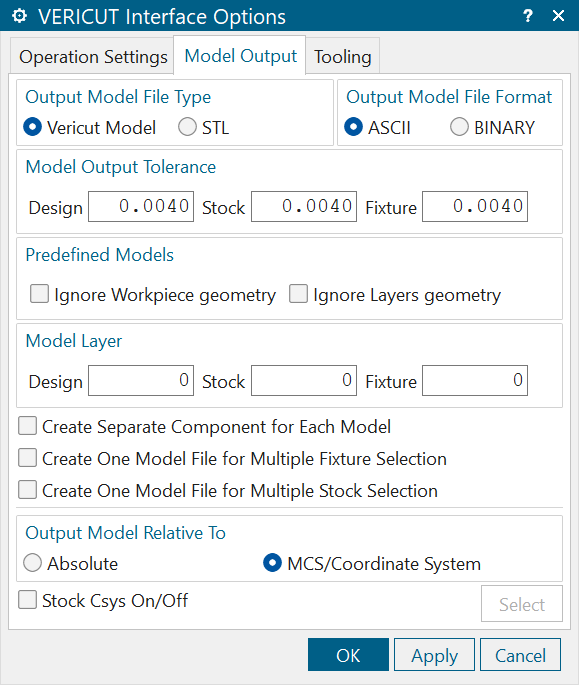Open the Tooling tab
The width and height of the screenshot is (579, 685).
pyautogui.click(x=343, y=57)
